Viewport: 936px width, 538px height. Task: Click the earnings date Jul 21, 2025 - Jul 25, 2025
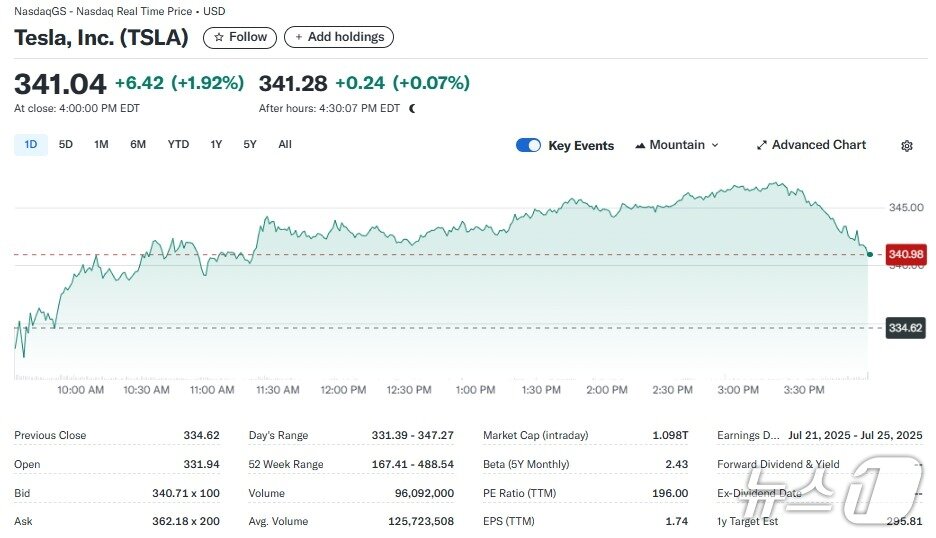click(x=855, y=435)
